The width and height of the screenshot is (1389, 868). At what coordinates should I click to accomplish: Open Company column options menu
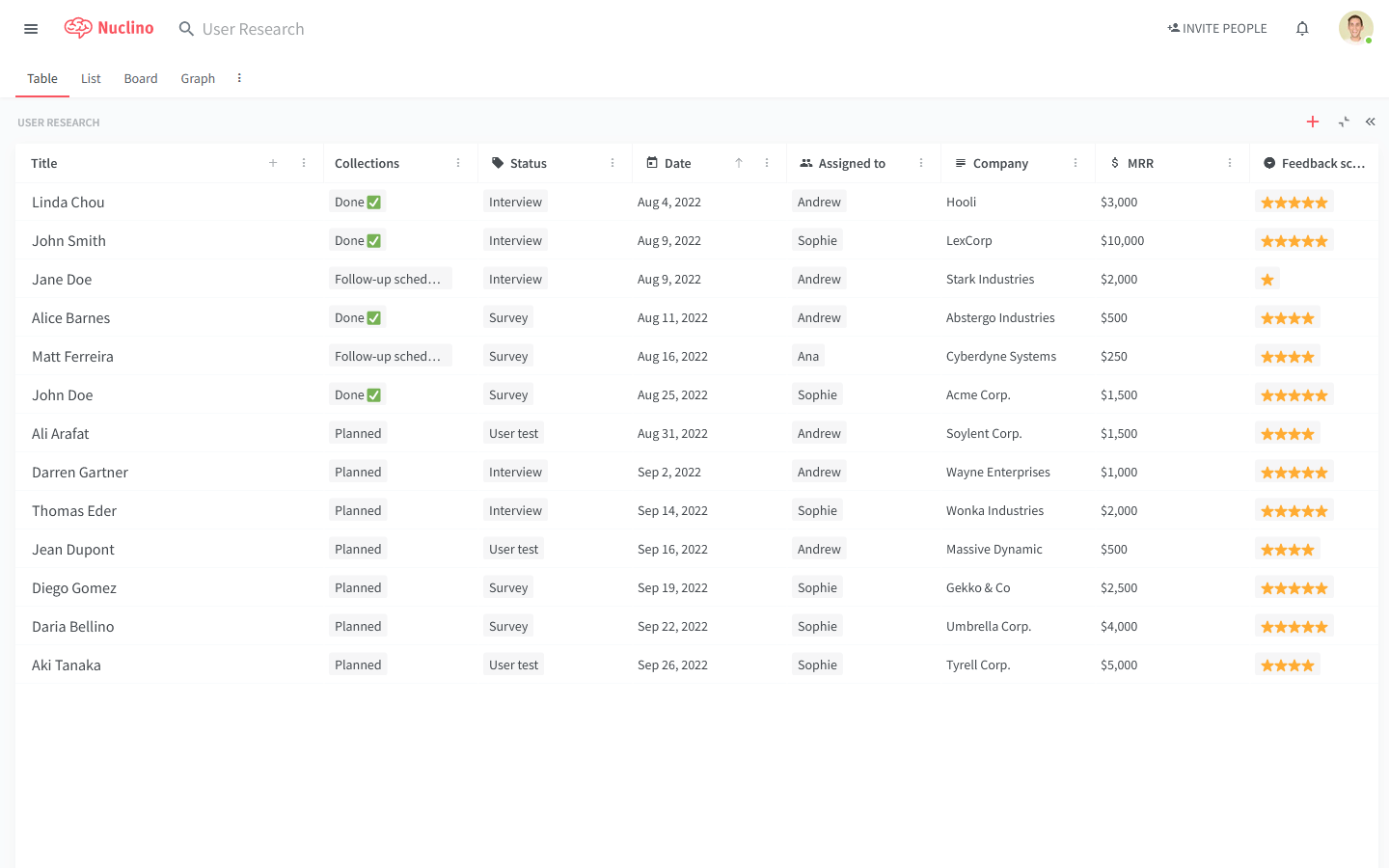click(x=1076, y=163)
